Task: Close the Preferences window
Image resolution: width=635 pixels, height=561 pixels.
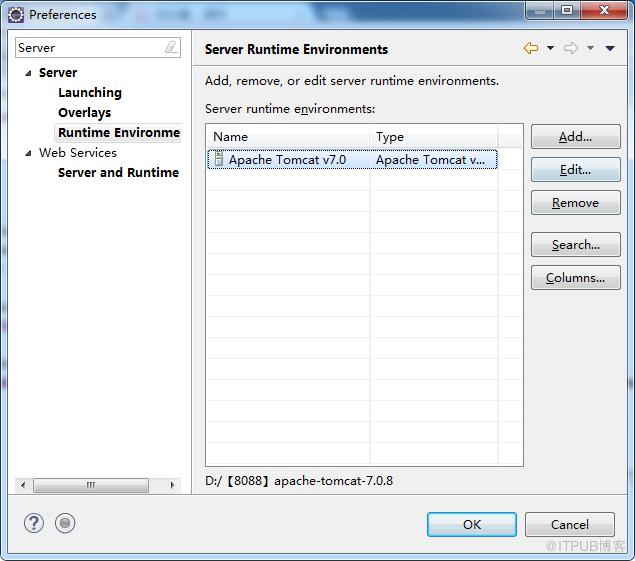Action: click(604, 10)
